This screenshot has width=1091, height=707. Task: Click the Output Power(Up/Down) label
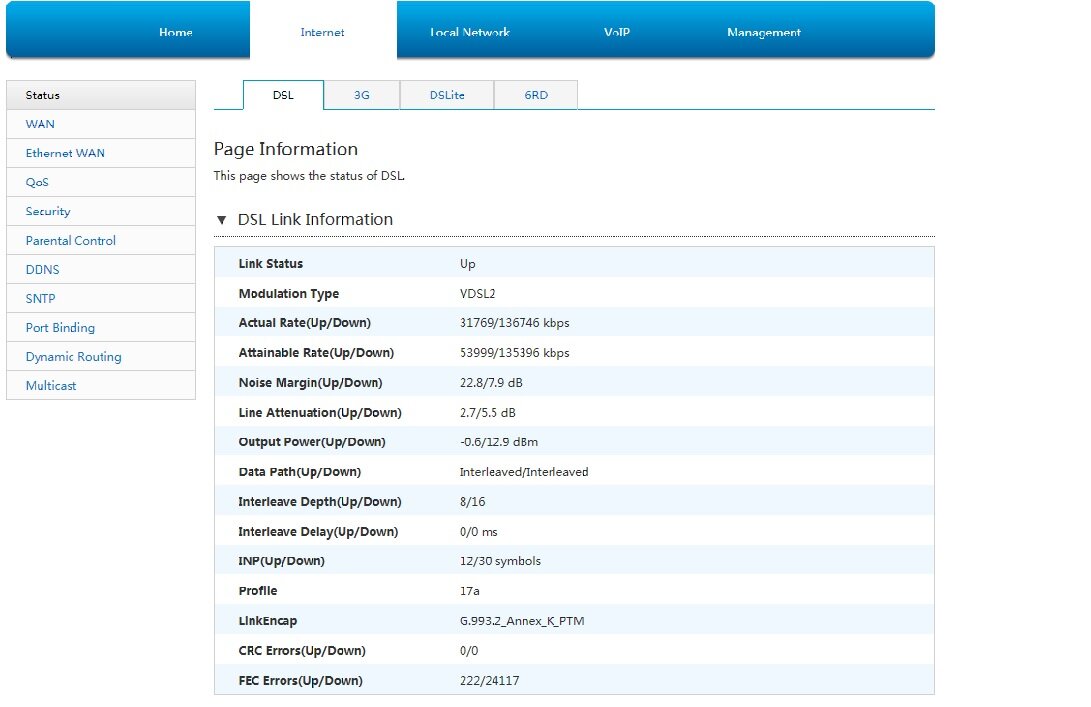click(312, 442)
